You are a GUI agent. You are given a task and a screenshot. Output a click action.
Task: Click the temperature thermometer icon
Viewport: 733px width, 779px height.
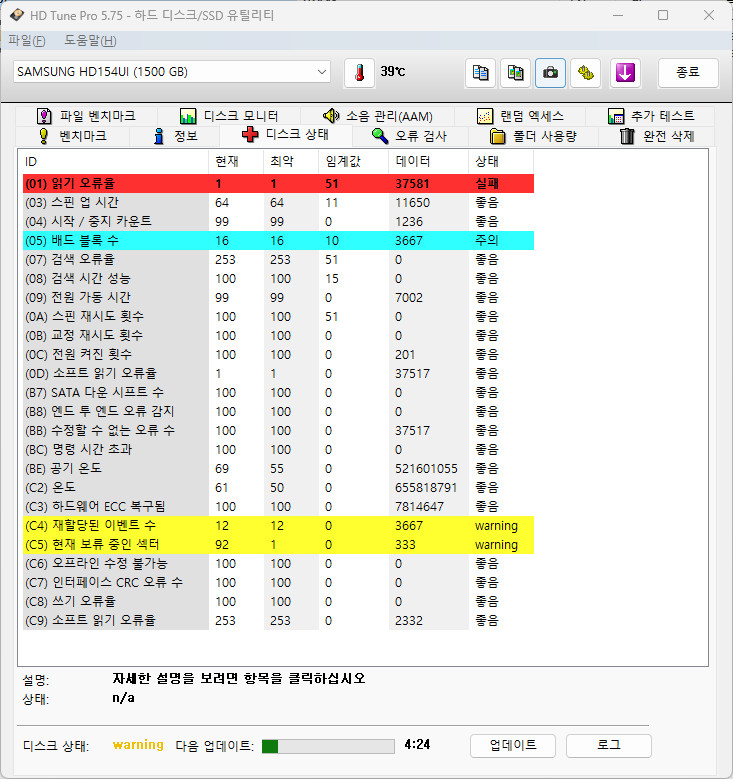coord(359,73)
